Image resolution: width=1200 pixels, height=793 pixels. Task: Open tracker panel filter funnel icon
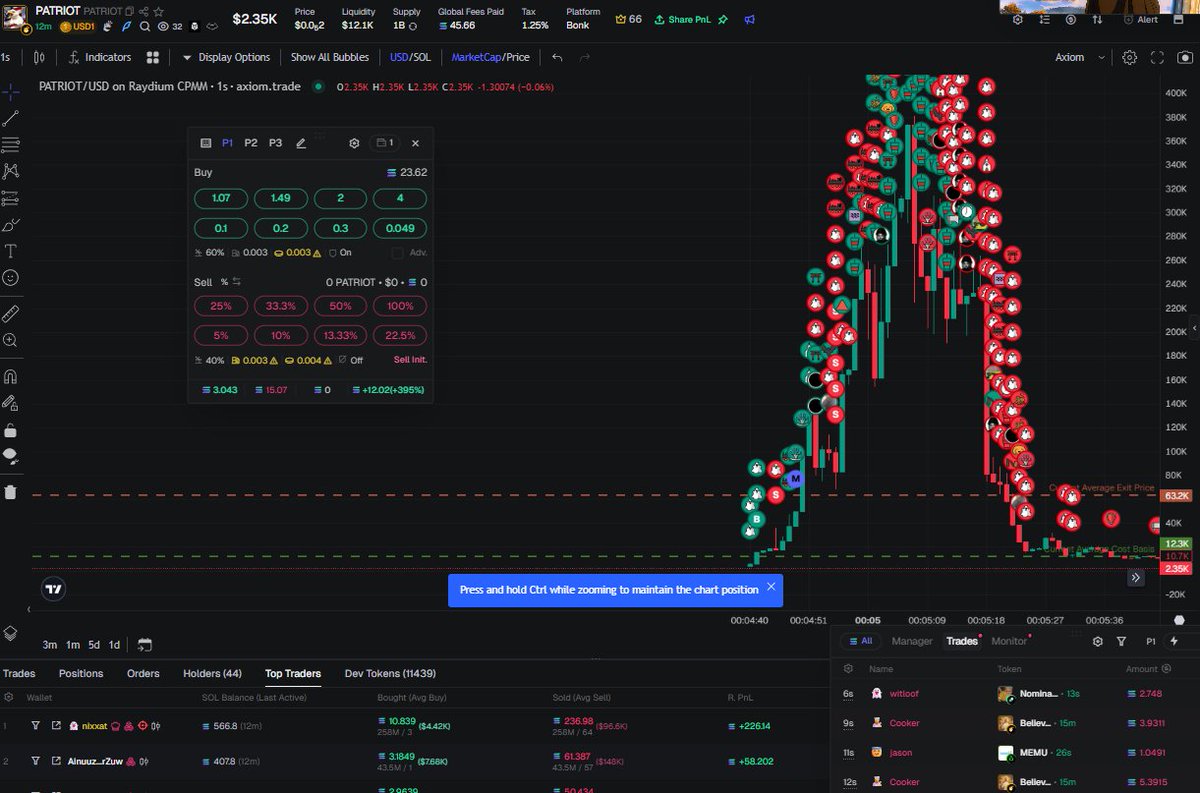coord(1121,641)
